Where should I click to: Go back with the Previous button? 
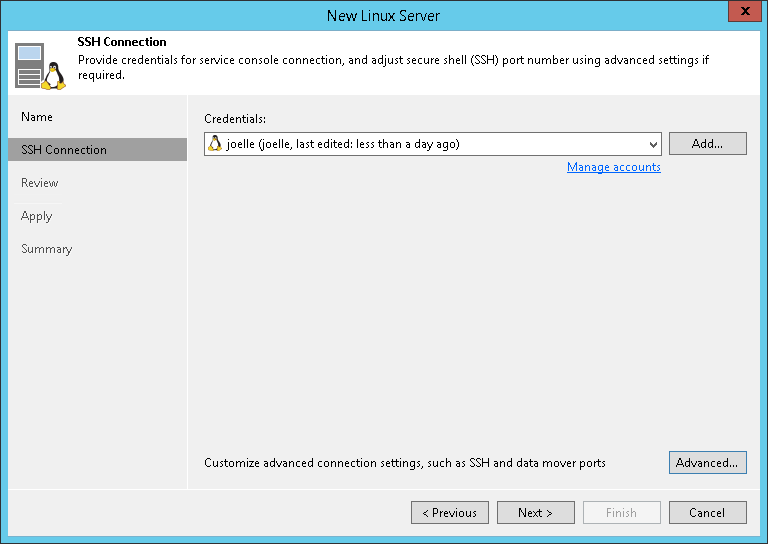pyautogui.click(x=449, y=513)
